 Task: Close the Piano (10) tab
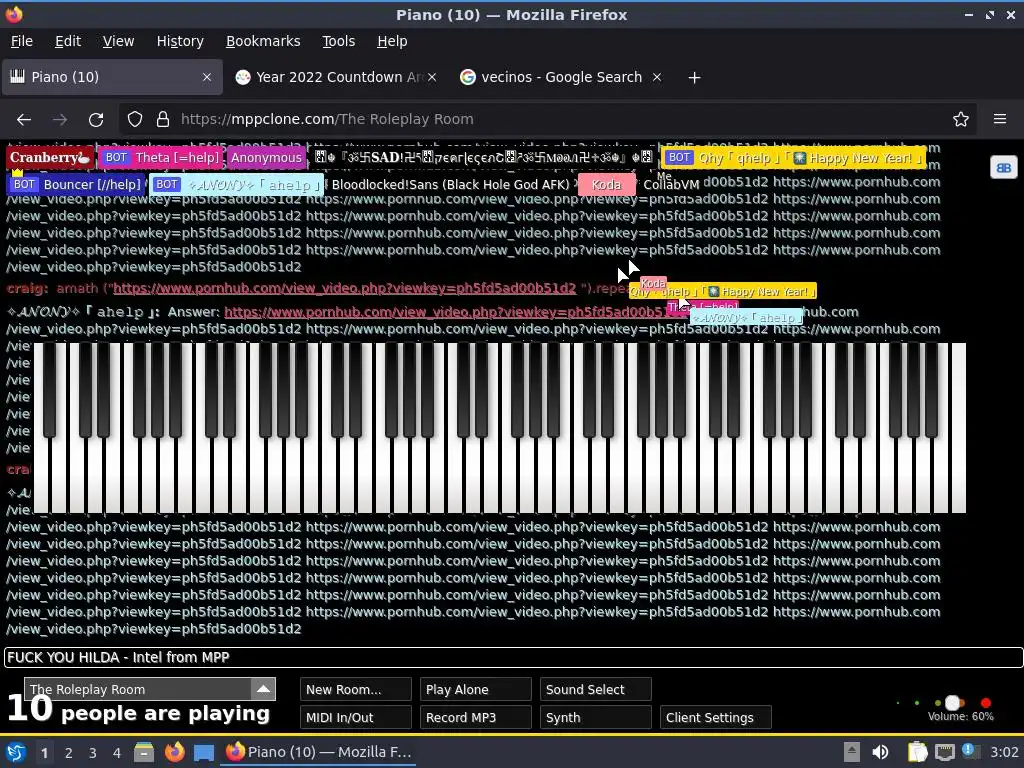[206, 77]
